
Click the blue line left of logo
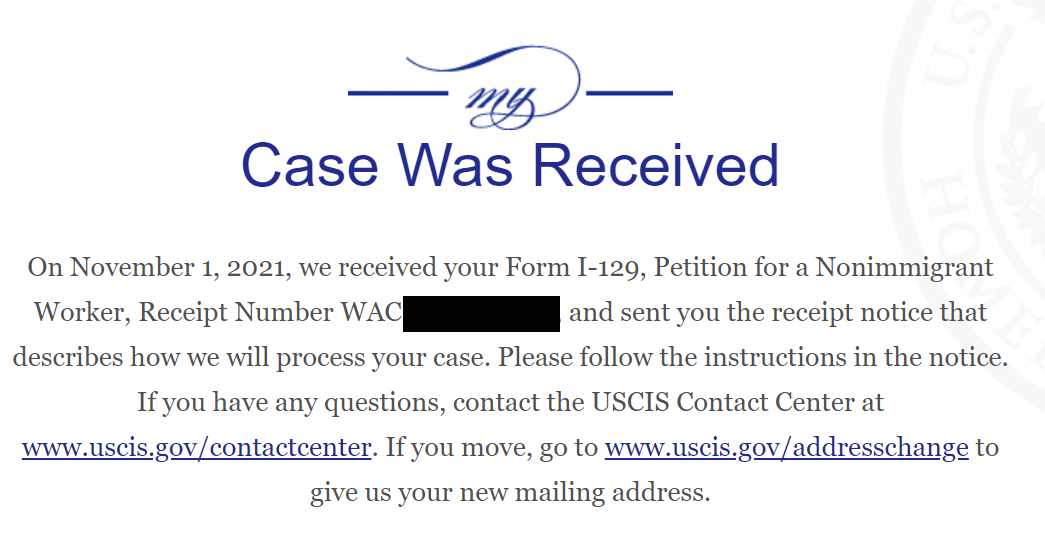[x=397, y=94]
